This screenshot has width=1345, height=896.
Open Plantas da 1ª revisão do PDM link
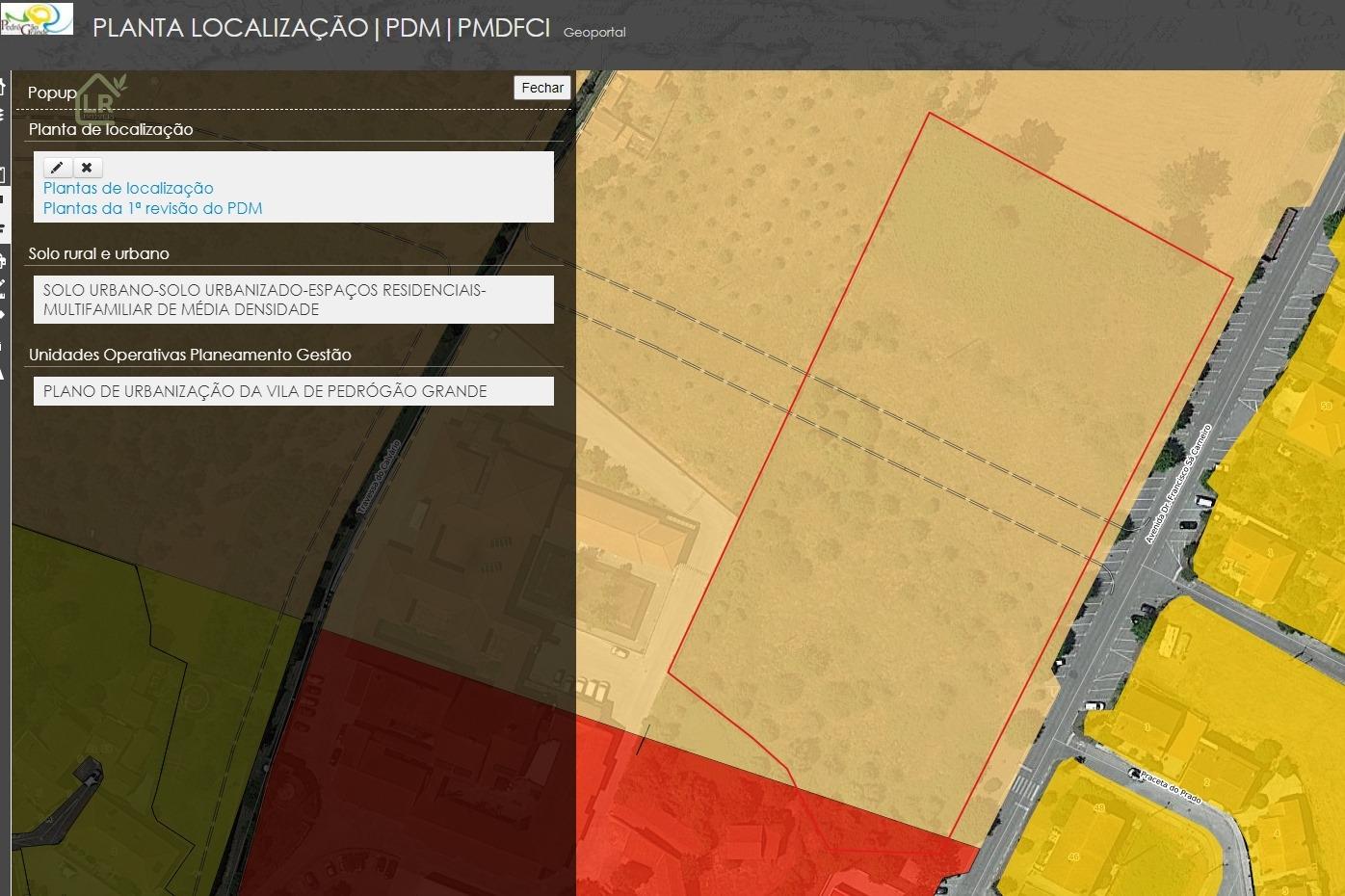click(152, 209)
